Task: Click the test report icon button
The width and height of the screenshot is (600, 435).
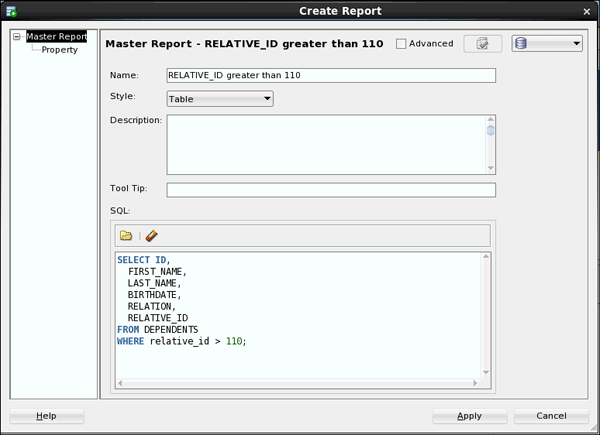Action: [483, 44]
